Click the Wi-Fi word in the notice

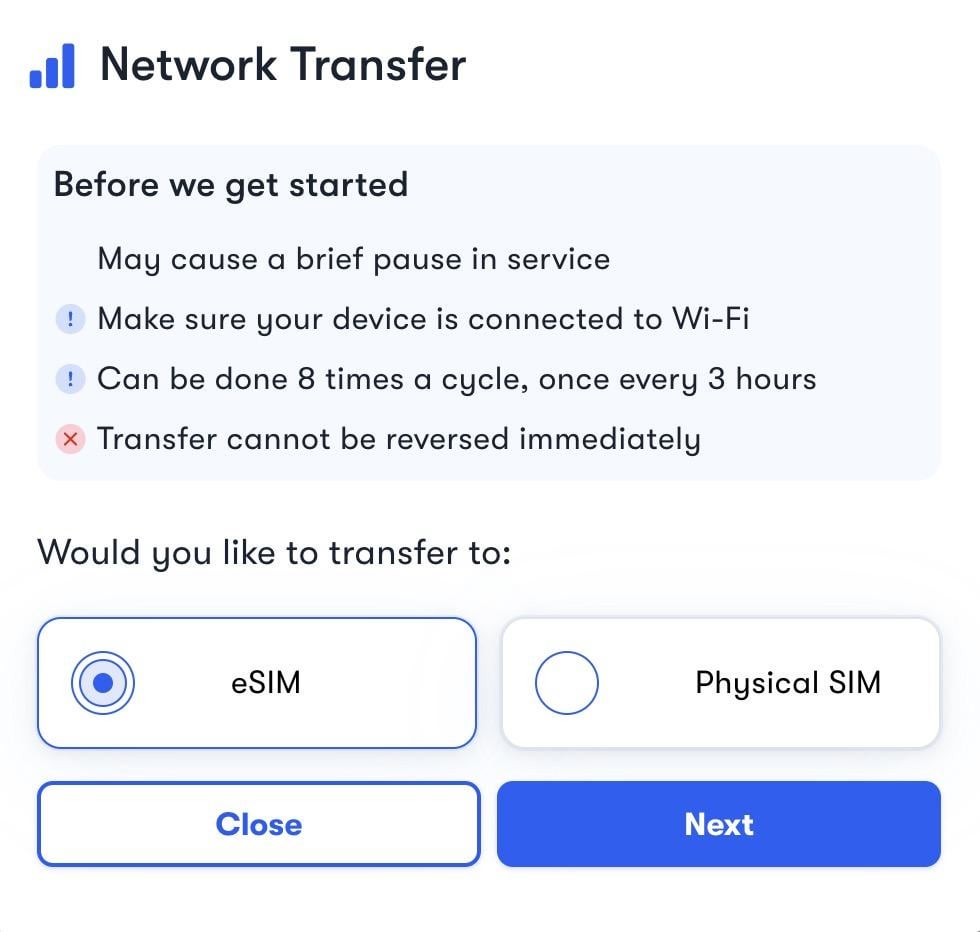(x=711, y=318)
